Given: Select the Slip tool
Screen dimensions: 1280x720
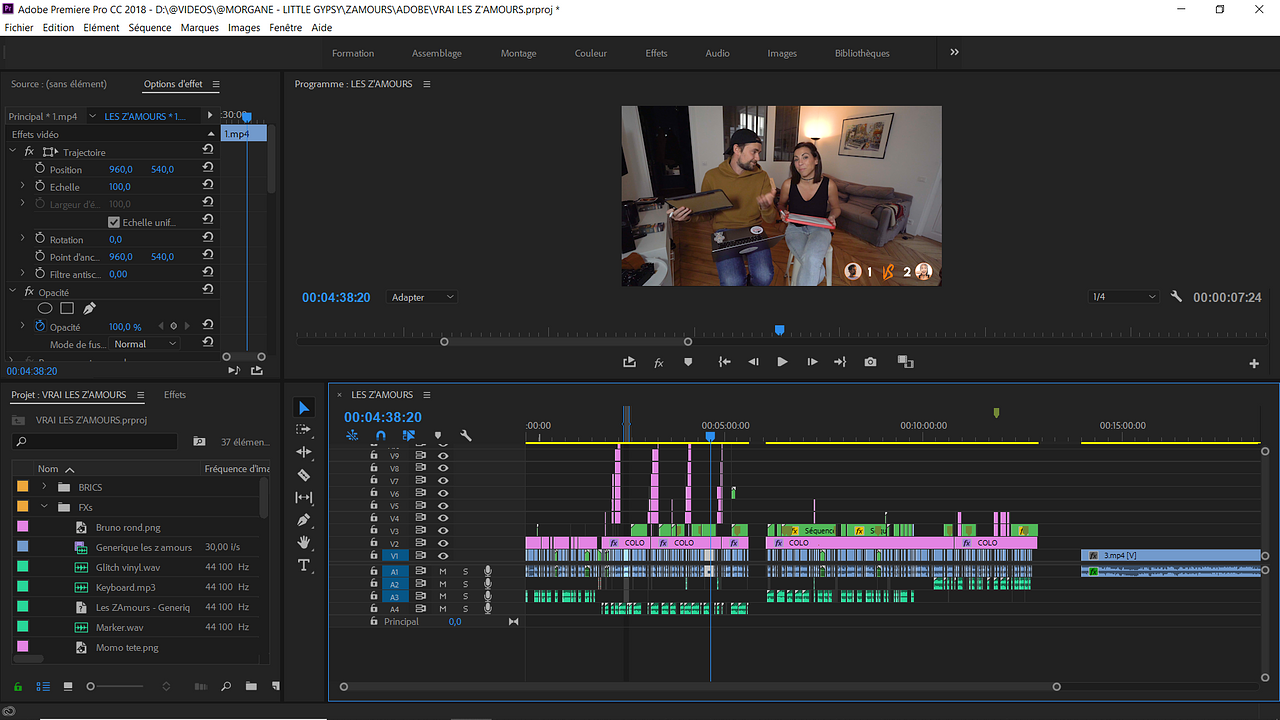Looking at the screenshot, I should tap(305, 497).
